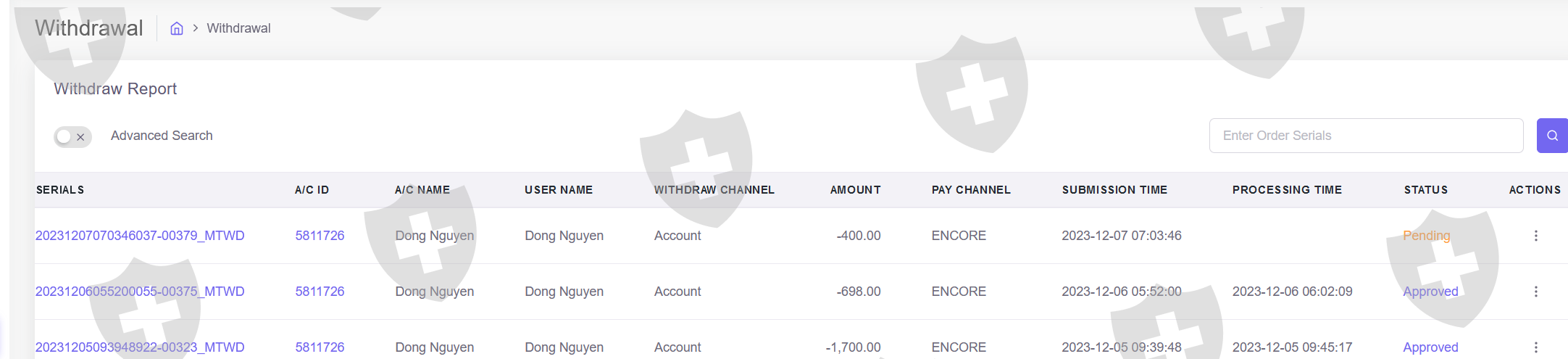Click A/C ID 5811726 in the second row
This screenshot has height=359, width=1568.
(320, 292)
